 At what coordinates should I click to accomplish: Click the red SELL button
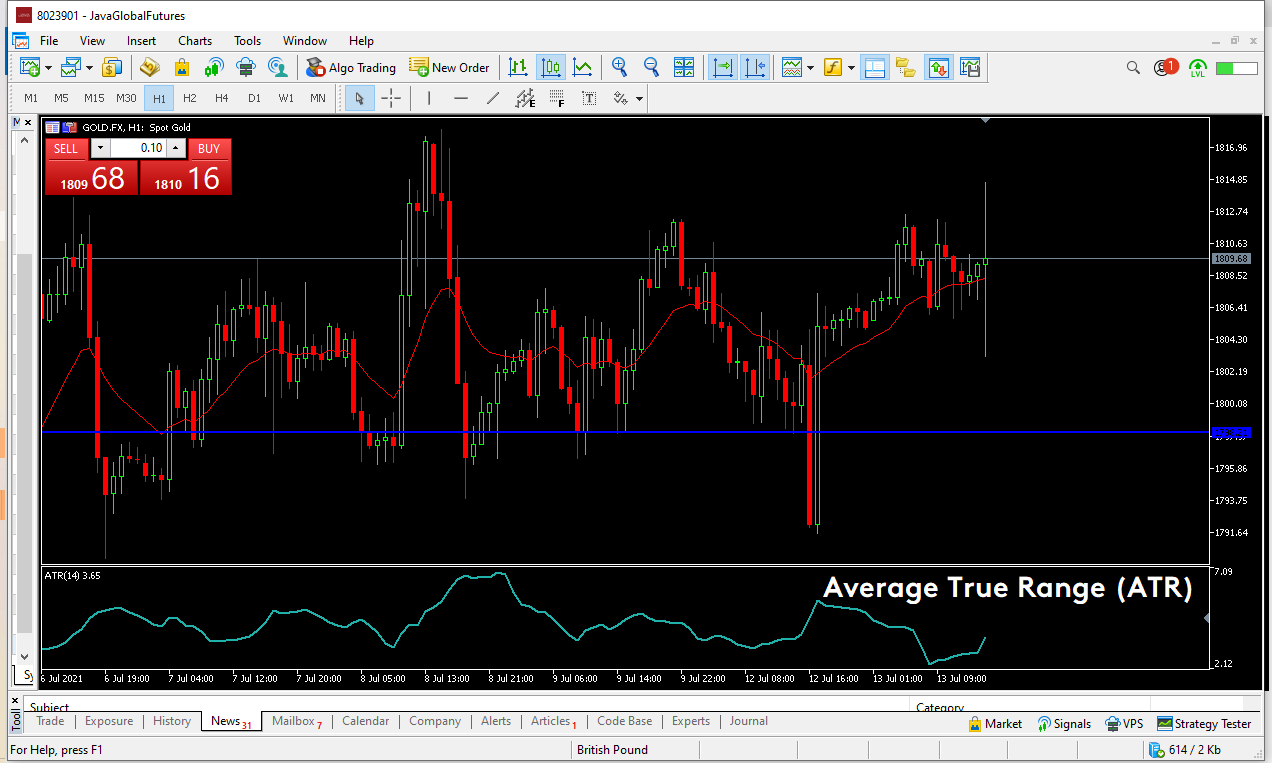click(x=66, y=148)
